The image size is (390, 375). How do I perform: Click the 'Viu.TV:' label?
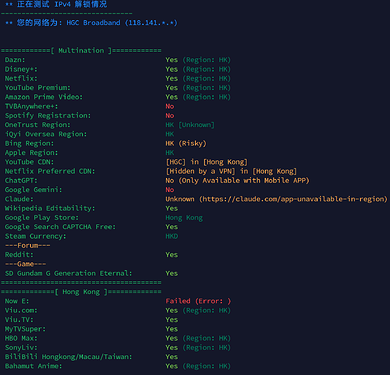pos(19,320)
